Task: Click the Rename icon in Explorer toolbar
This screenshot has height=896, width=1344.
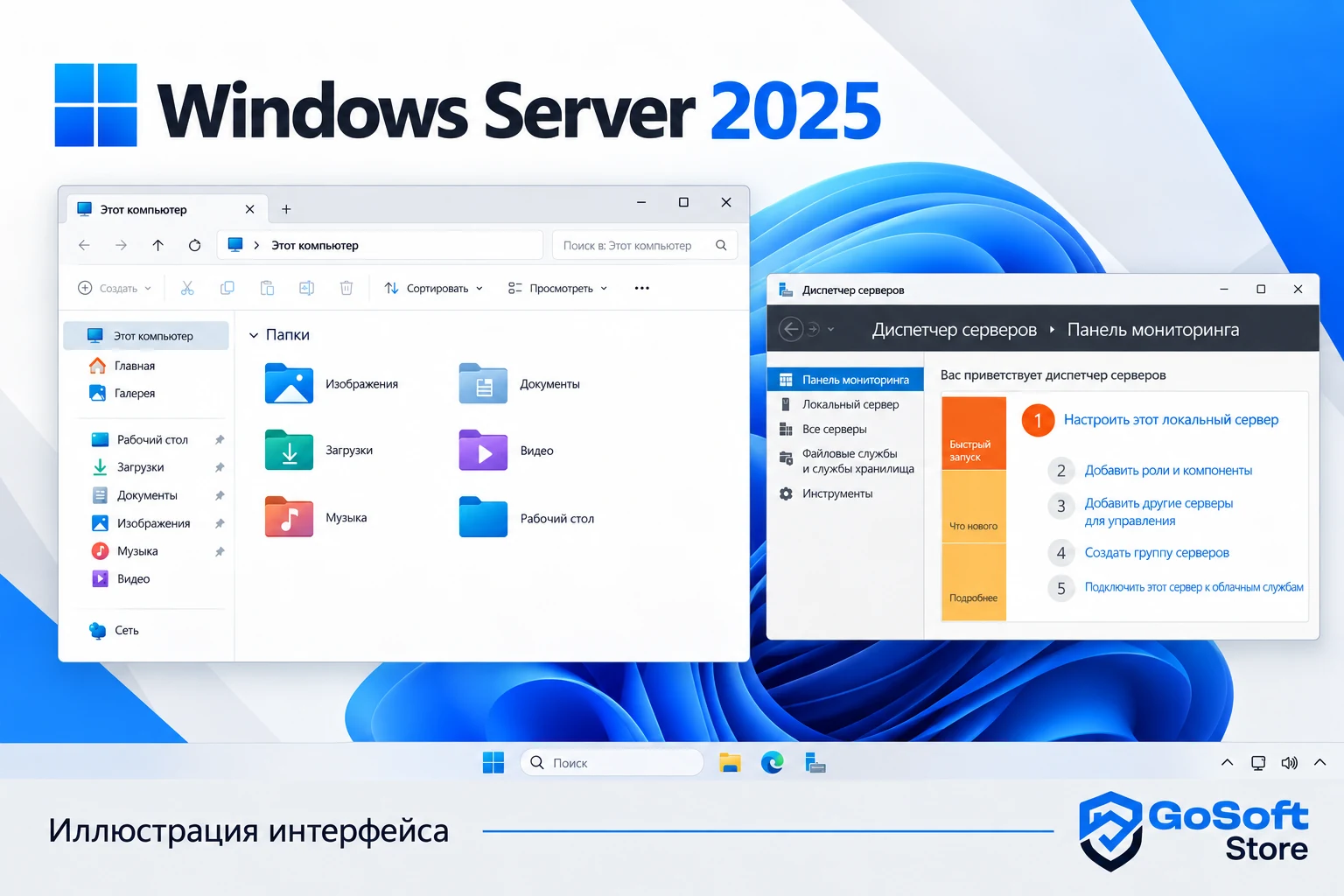Action: (x=306, y=288)
